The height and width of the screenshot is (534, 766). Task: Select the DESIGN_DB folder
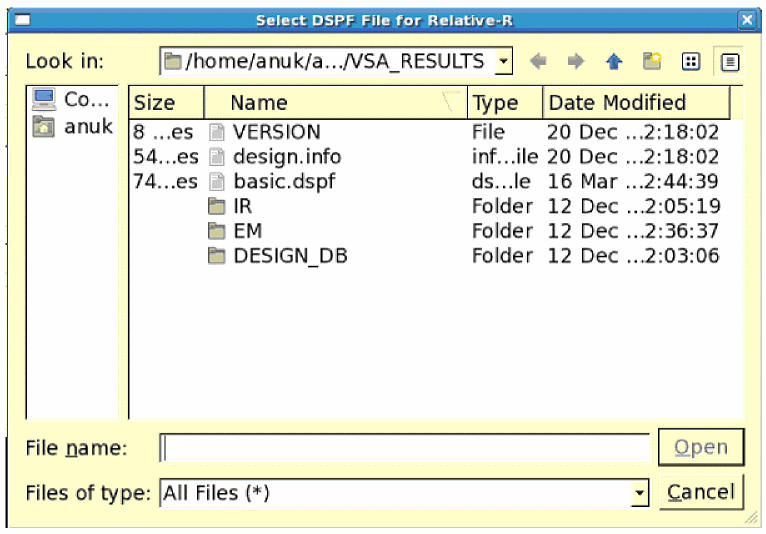click(x=289, y=256)
